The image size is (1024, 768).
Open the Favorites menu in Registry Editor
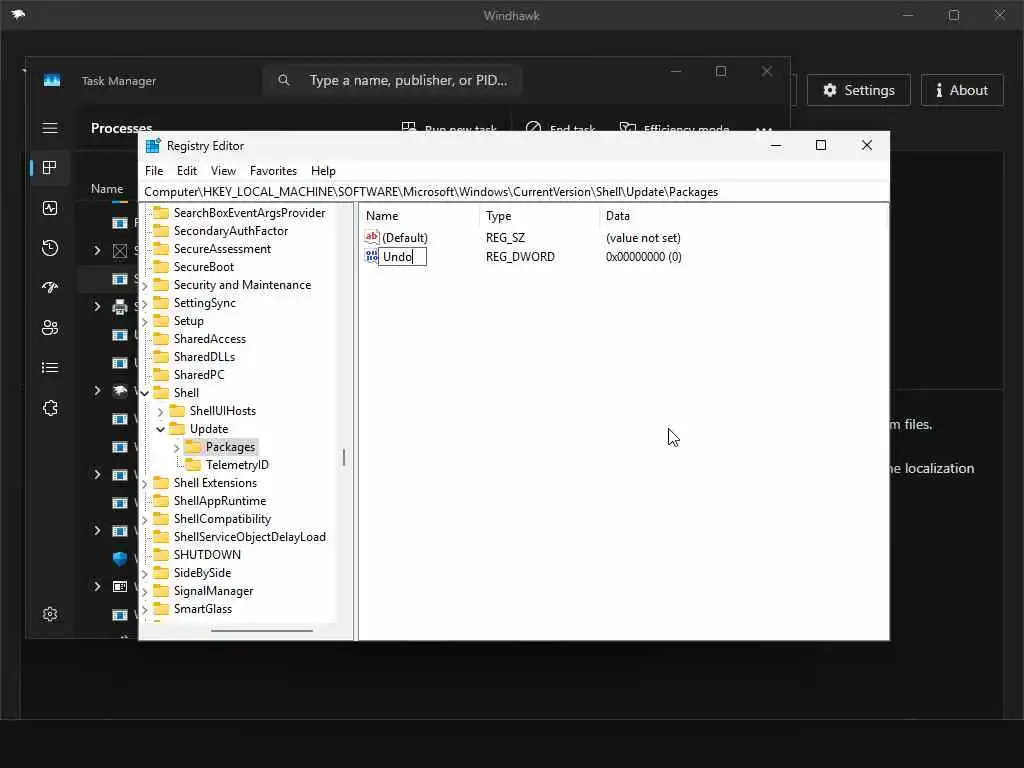tap(273, 170)
